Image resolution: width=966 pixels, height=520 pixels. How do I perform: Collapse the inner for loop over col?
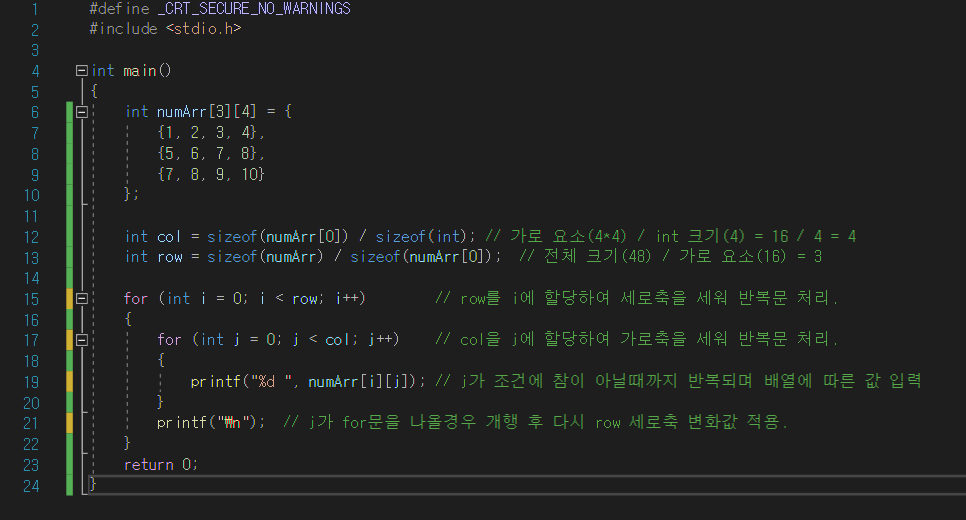(81, 340)
